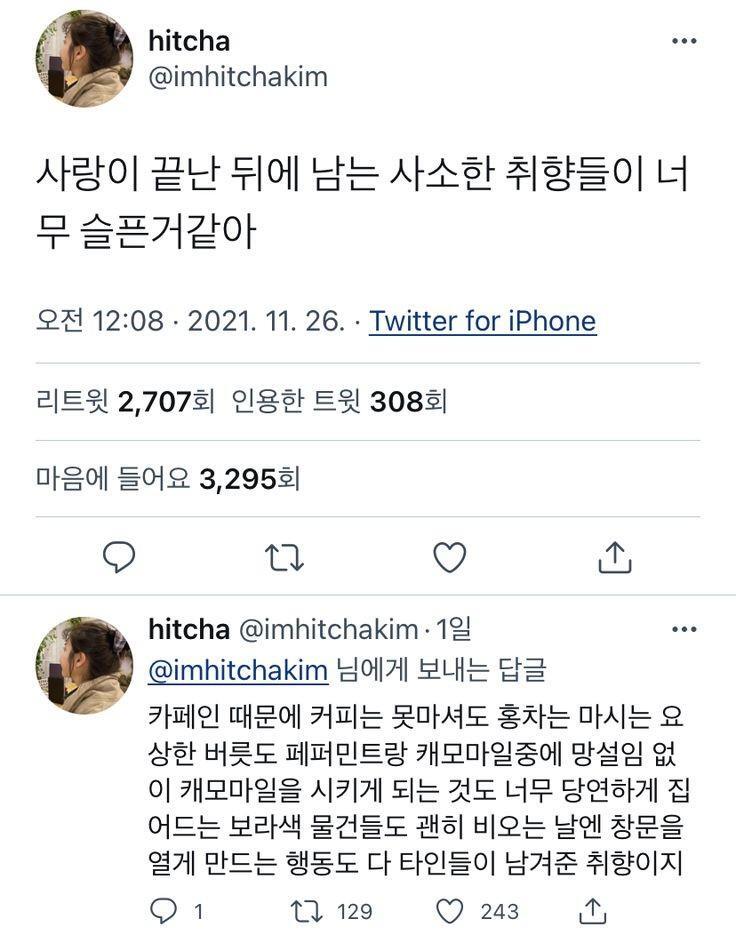Retweet the reply with 129 retweets
The height and width of the screenshot is (943, 736).
click(x=302, y=911)
